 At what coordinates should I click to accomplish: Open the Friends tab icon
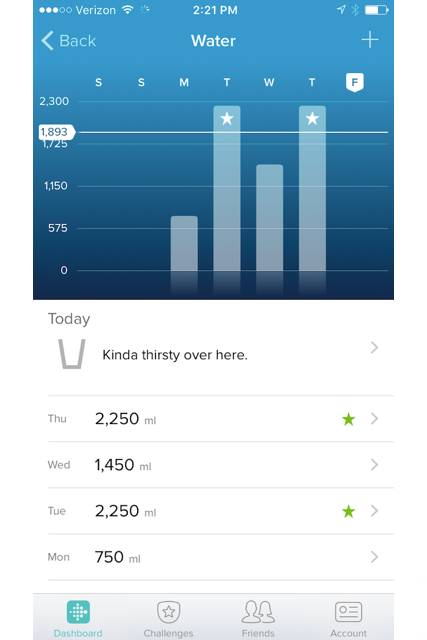coord(258,611)
